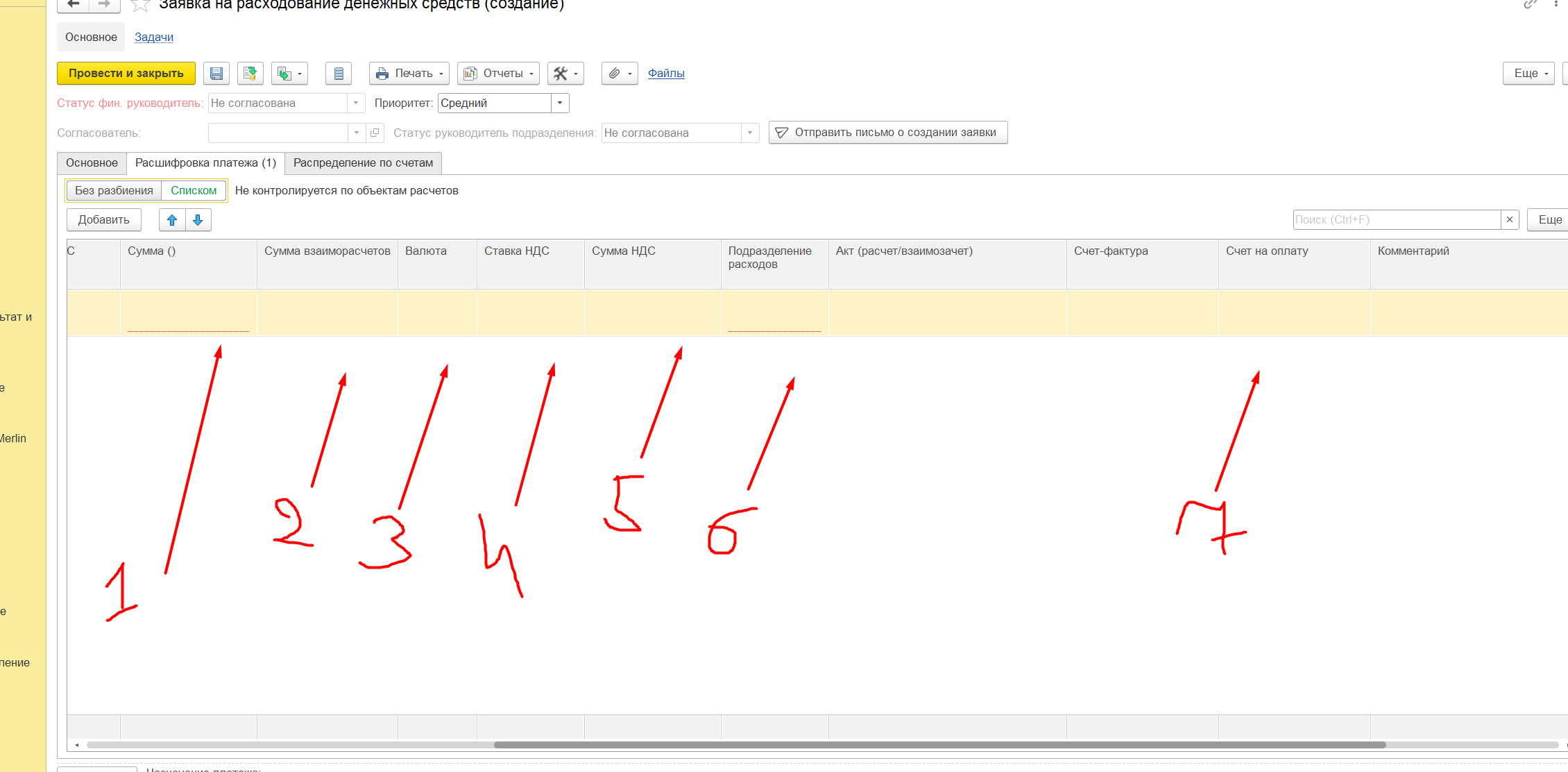Open the Отчеты dropdown menu
Image resolution: width=1568 pixels, height=772 pixels.
(498, 74)
